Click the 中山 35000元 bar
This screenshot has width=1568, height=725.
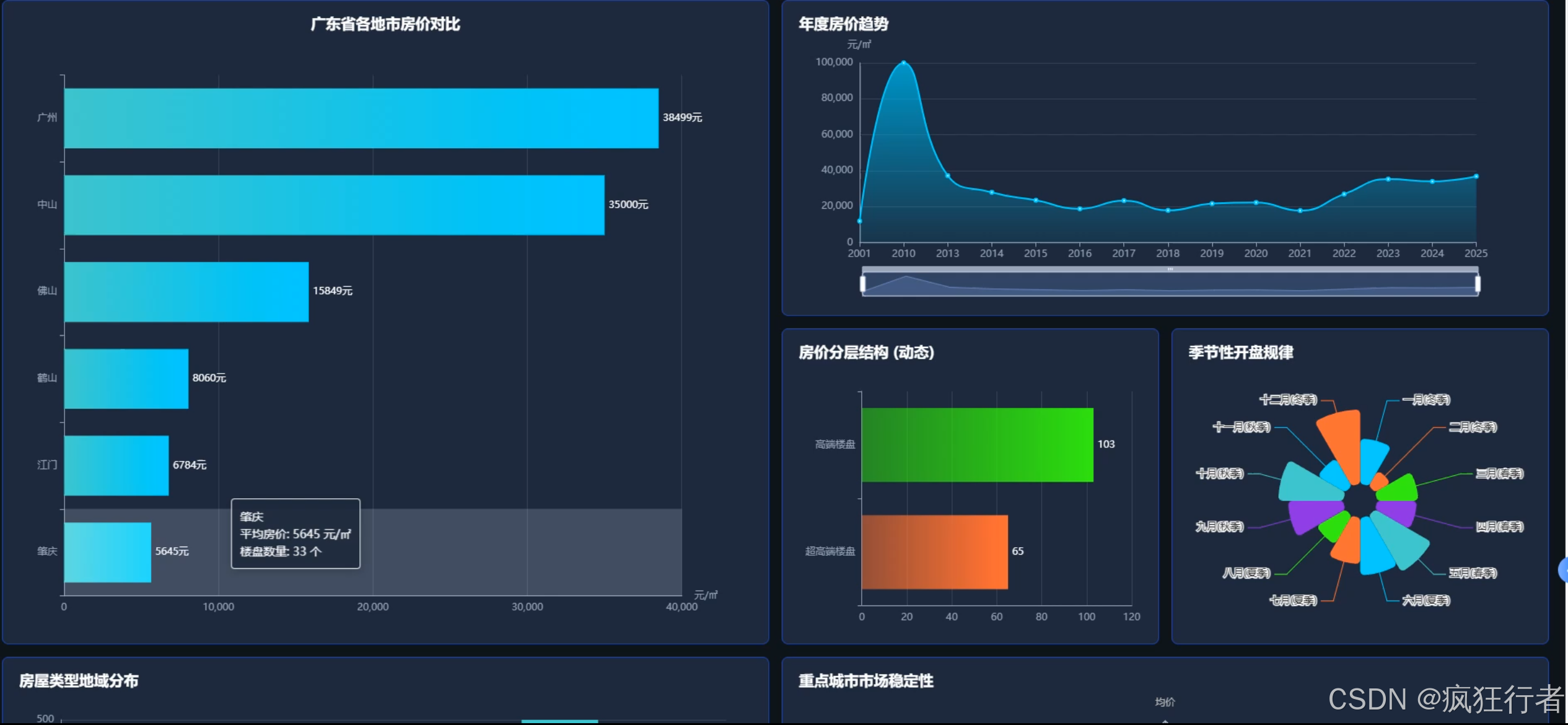coord(334,205)
